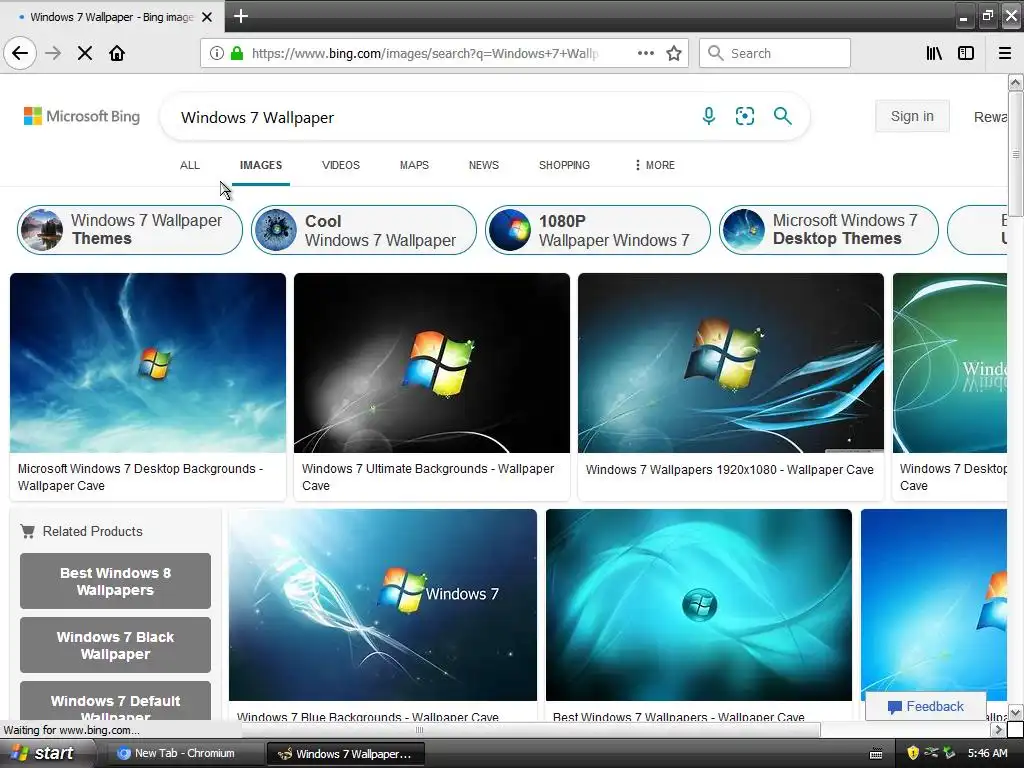The height and width of the screenshot is (768, 1024).
Task: Search by voice using microphone icon
Action: (709, 116)
